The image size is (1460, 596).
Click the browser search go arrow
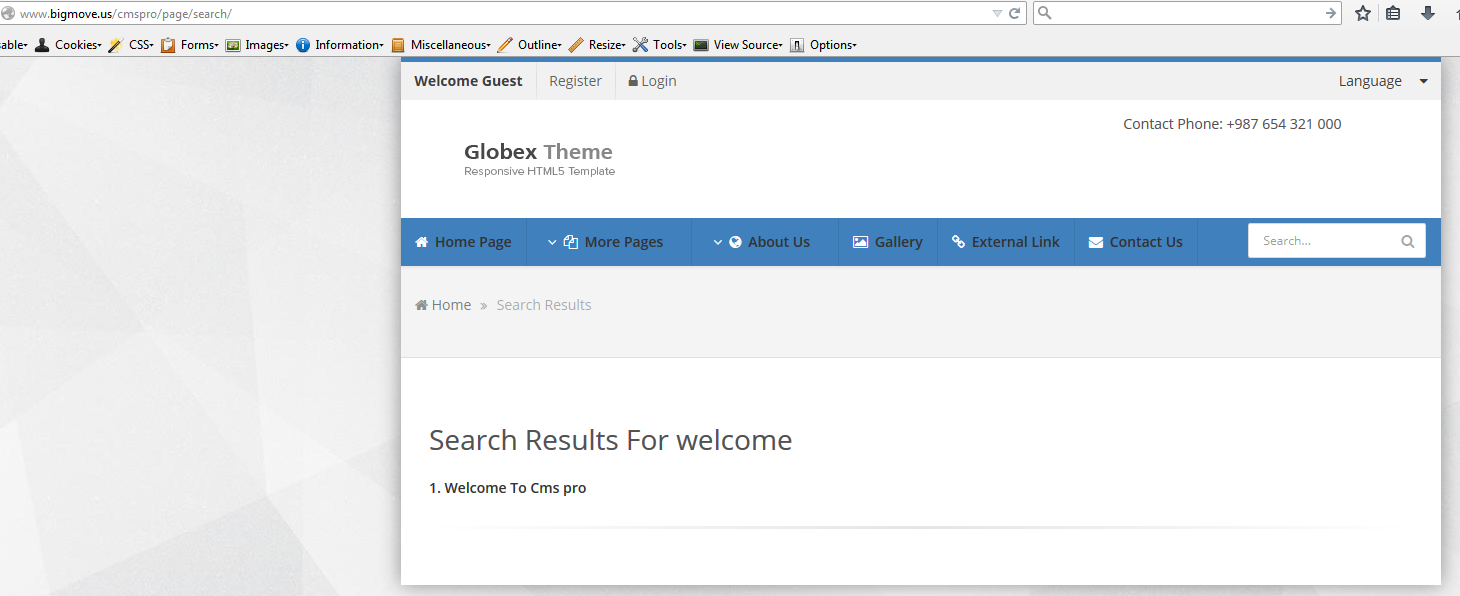pyautogui.click(x=1331, y=14)
